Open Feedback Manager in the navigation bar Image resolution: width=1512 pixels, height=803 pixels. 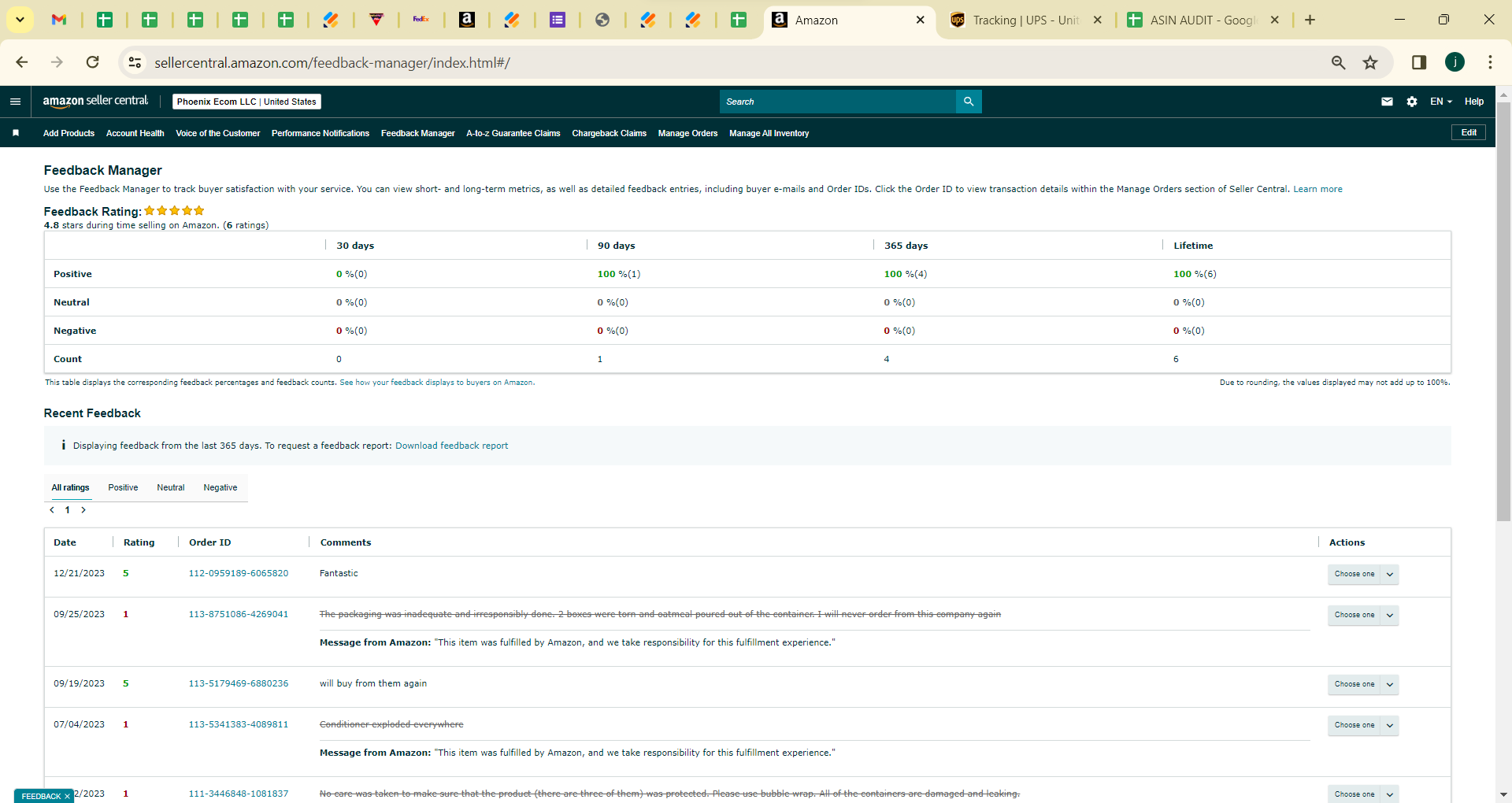(x=418, y=133)
